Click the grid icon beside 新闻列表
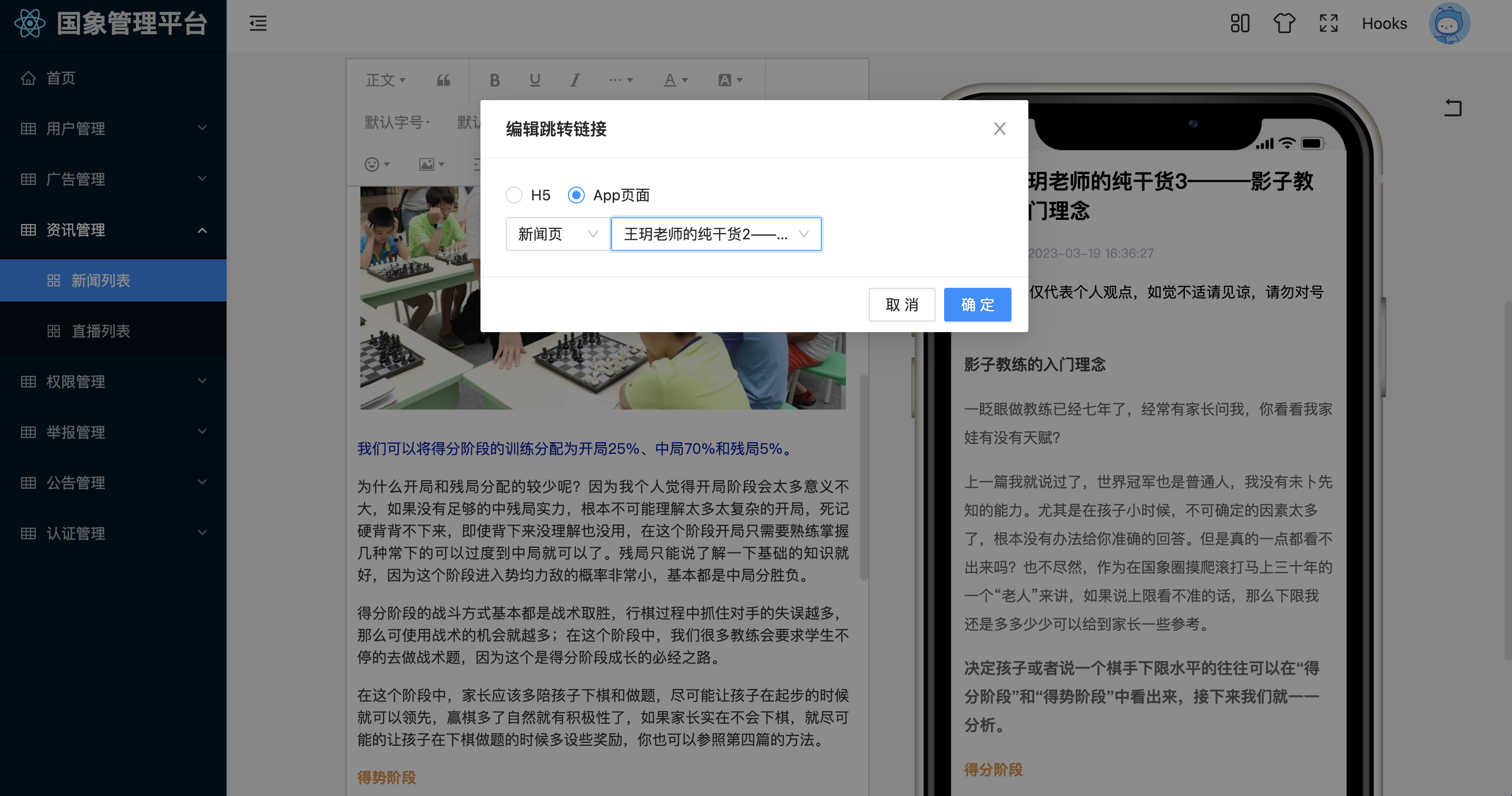1512x796 pixels. [x=53, y=280]
